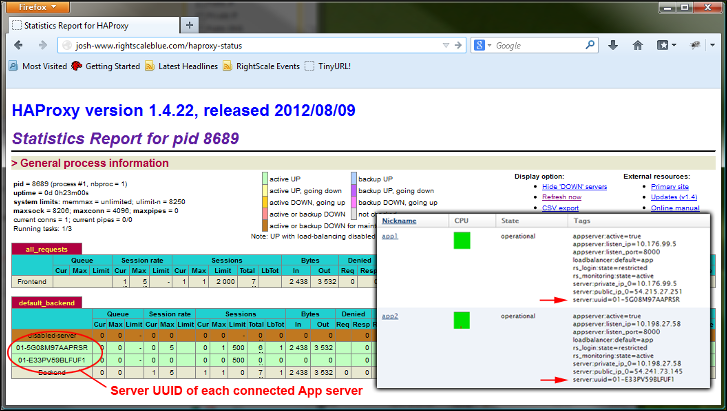Screen dimensions: 727x411
Task: Click the Refresh now link
Action: click(x=561, y=197)
